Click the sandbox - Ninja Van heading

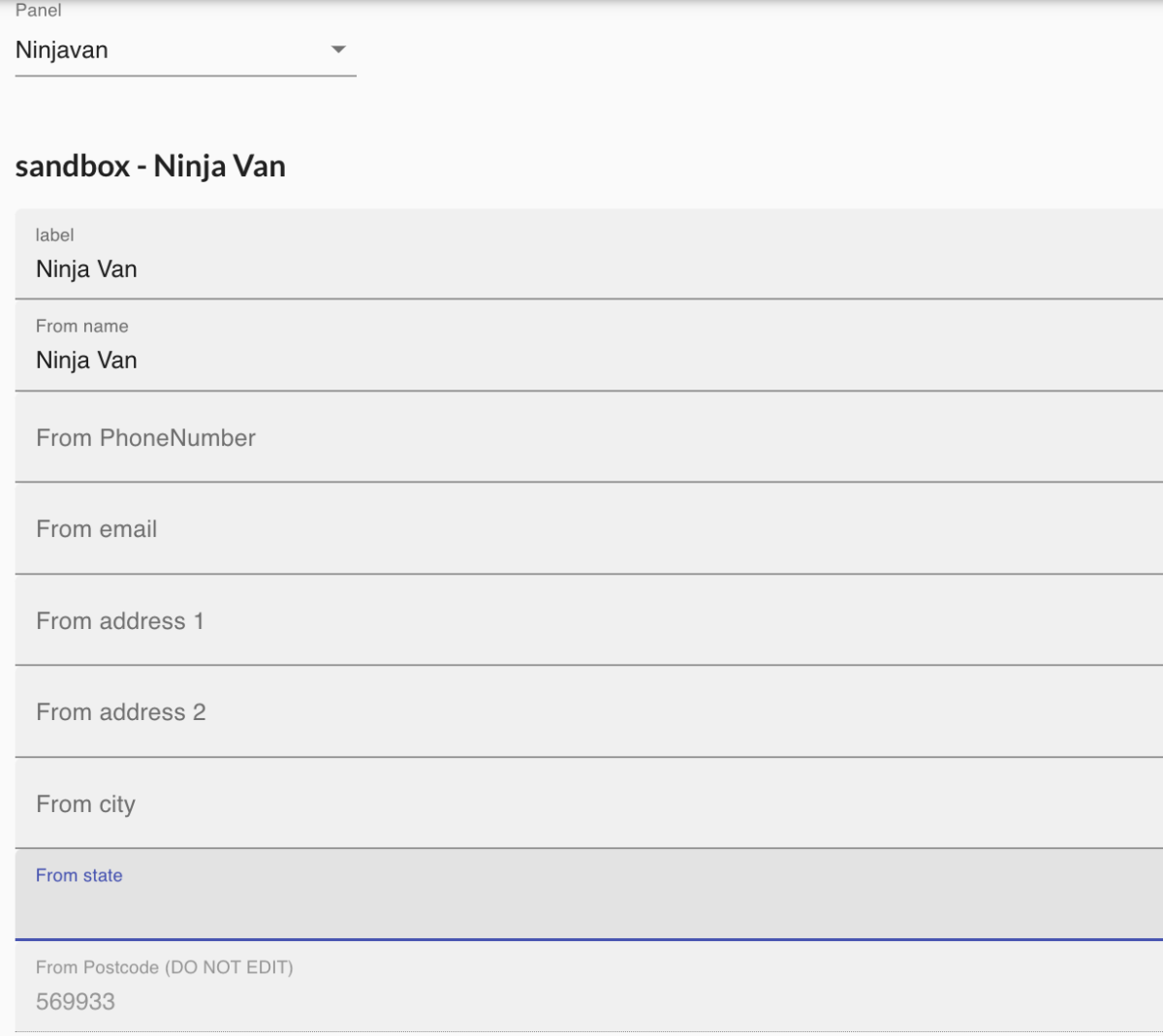[149, 166]
